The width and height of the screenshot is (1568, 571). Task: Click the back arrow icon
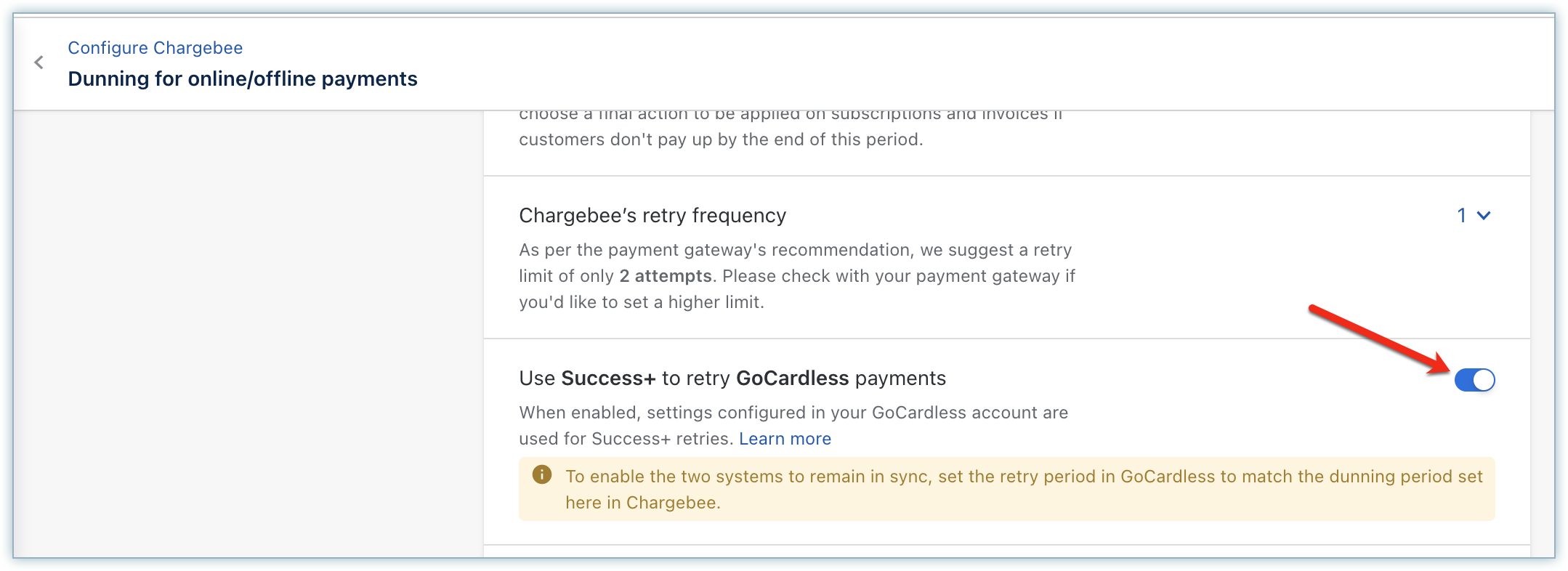tap(39, 62)
